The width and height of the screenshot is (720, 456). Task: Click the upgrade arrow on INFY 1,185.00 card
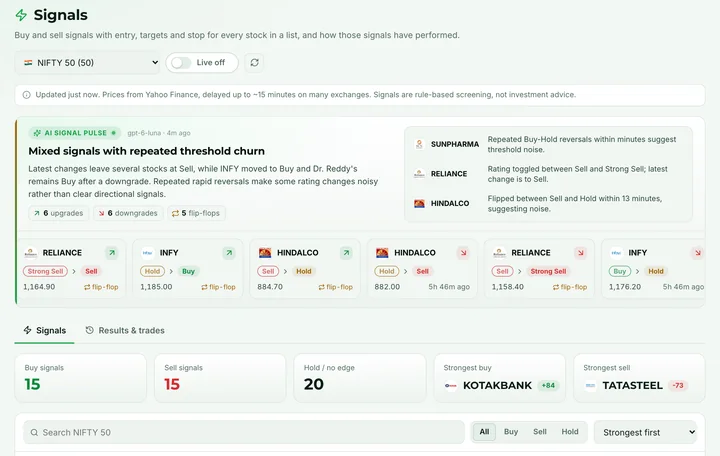click(229, 253)
